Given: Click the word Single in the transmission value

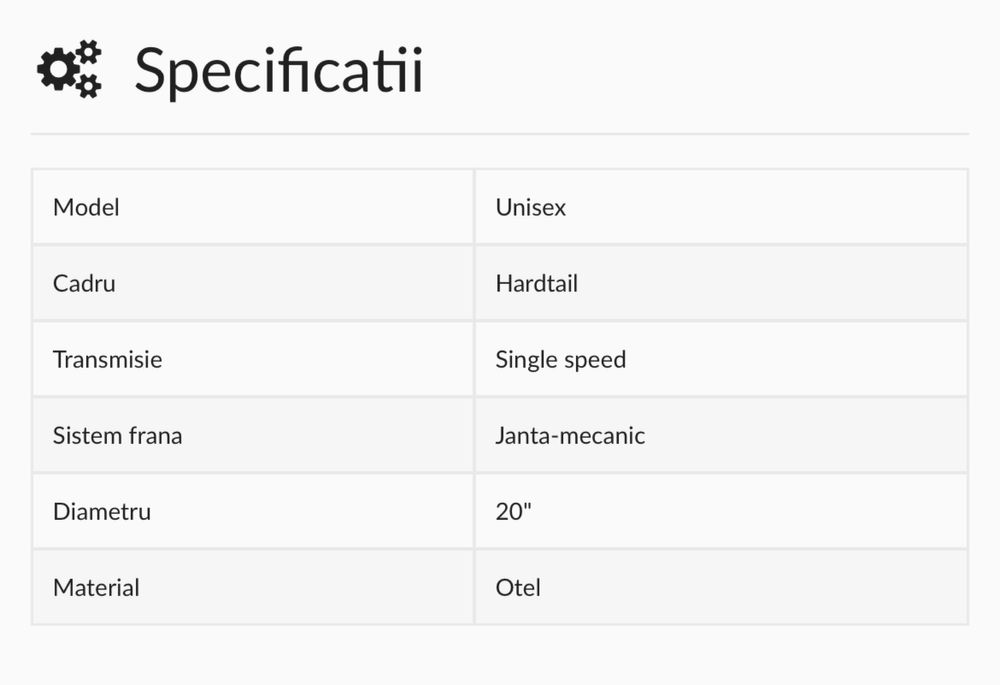Looking at the screenshot, I should point(520,359).
